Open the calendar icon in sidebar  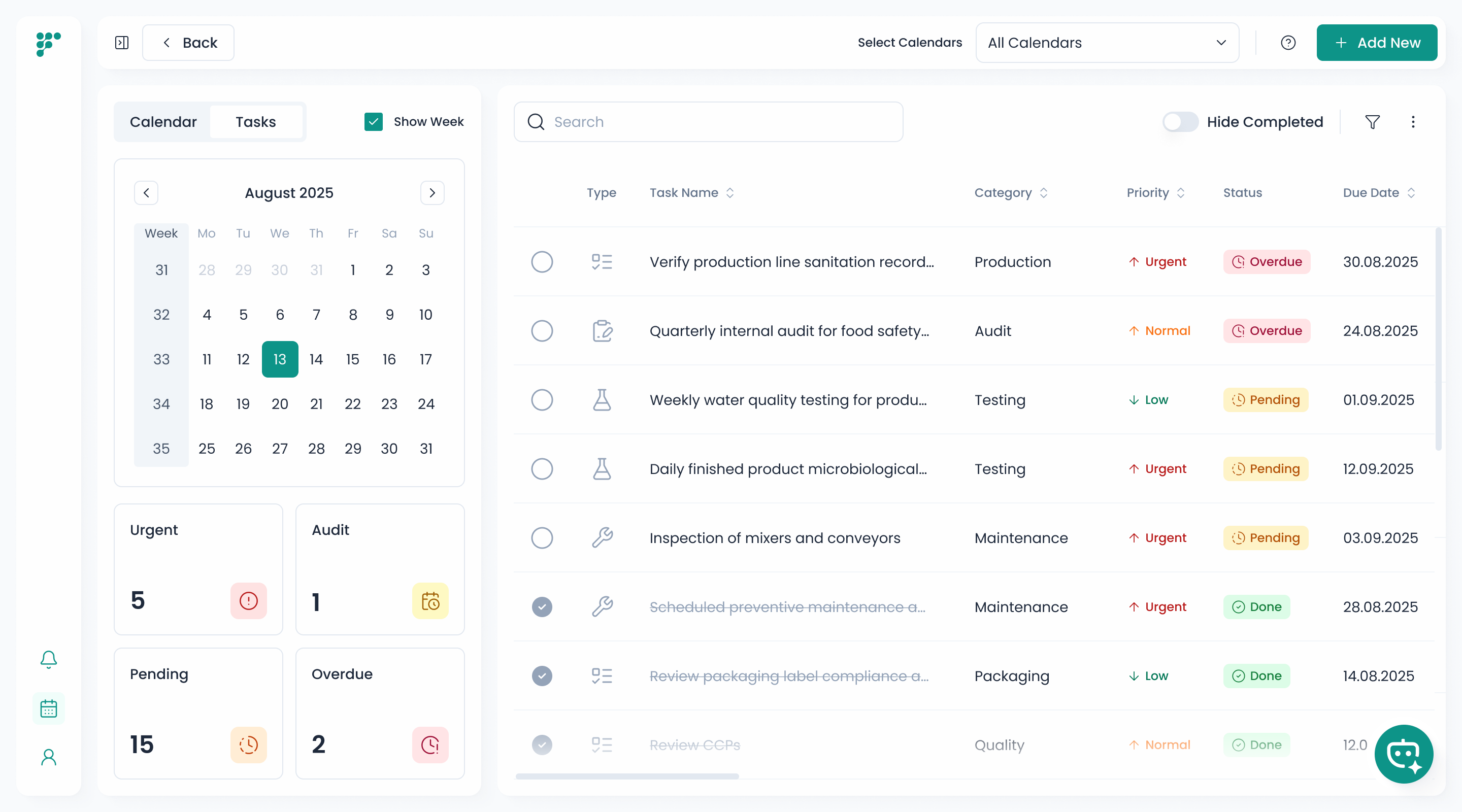[x=48, y=708]
